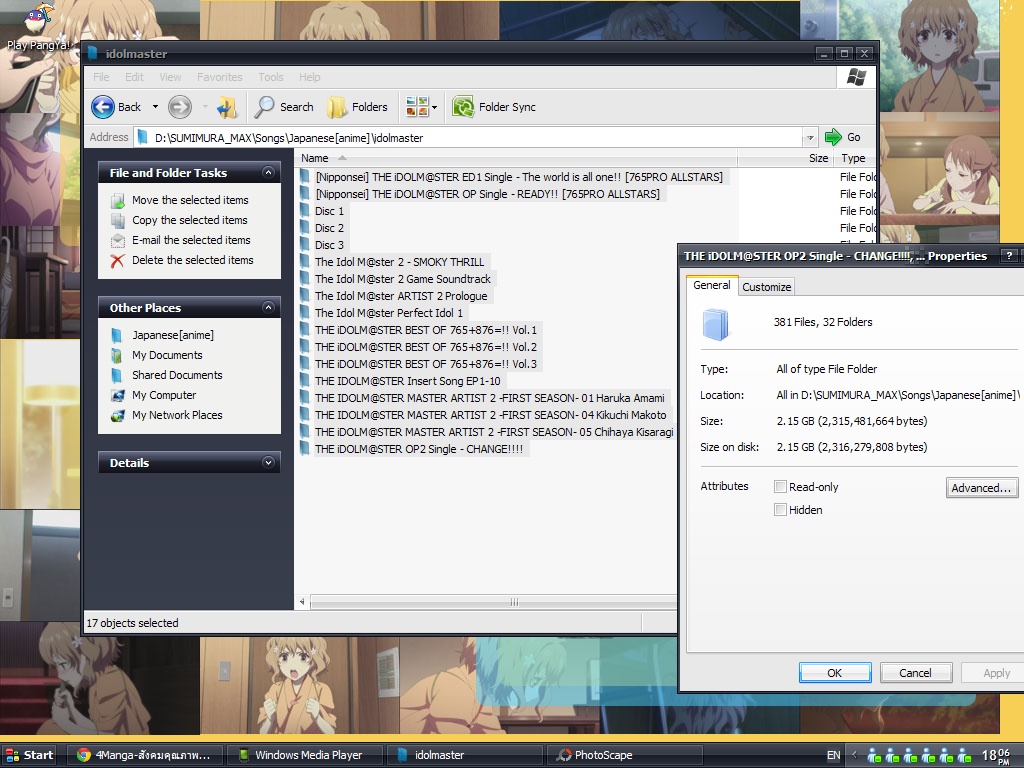The image size is (1024, 768).
Task: Launch Folder Sync from toolbar
Action: [x=494, y=107]
